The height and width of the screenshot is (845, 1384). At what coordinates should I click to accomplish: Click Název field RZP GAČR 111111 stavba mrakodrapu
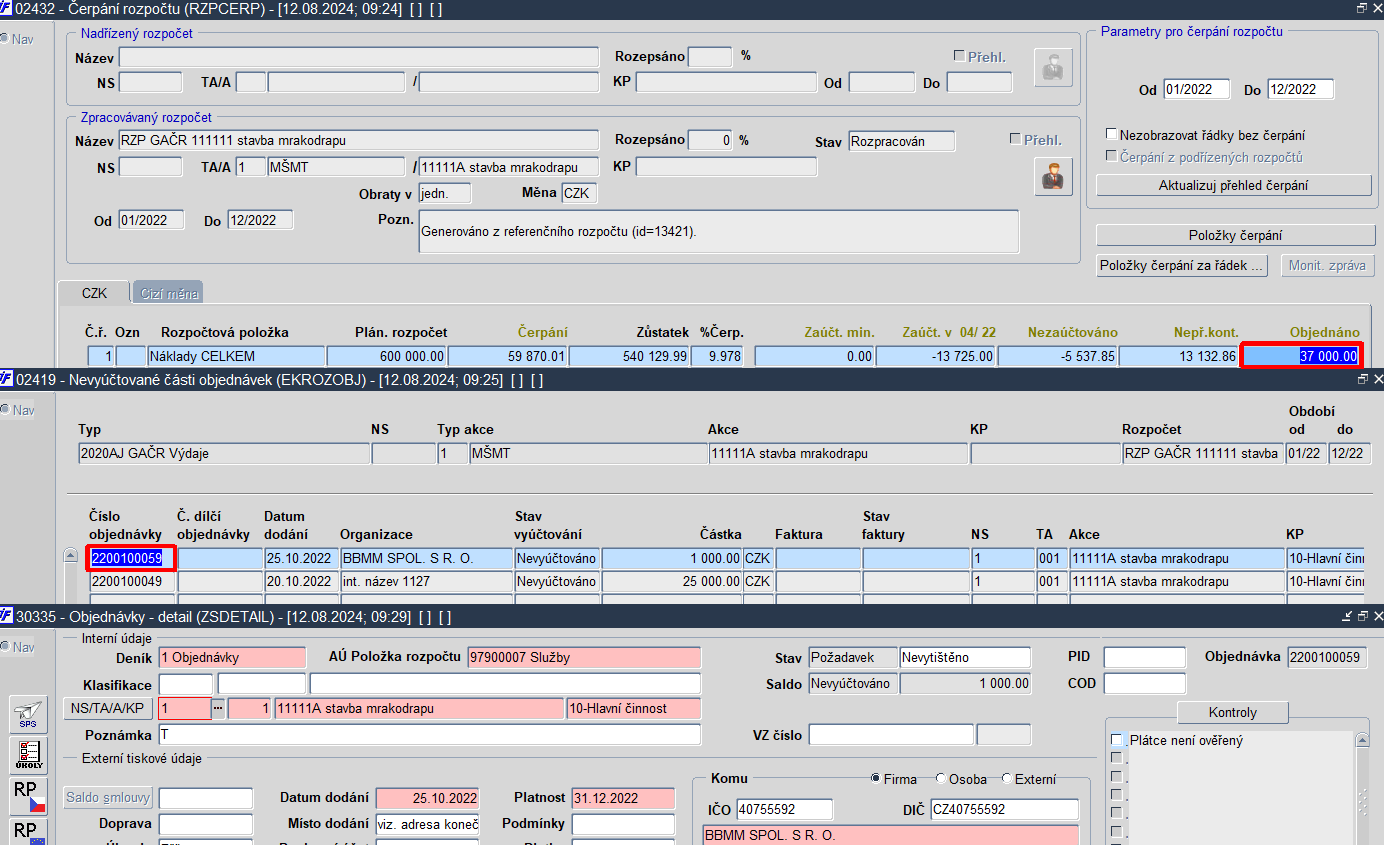point(358,141)
